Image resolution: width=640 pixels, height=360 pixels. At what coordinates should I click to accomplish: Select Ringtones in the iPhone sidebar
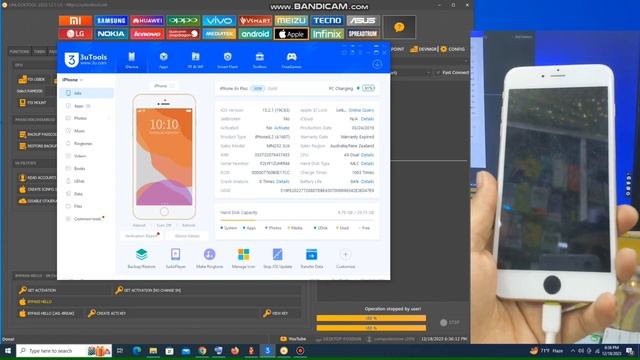[86, 143]
